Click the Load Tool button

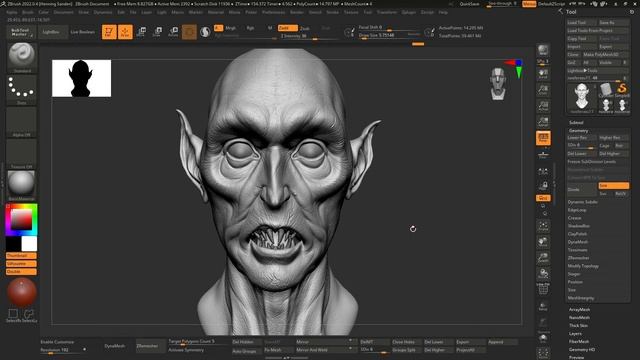[x=581, y=23]
